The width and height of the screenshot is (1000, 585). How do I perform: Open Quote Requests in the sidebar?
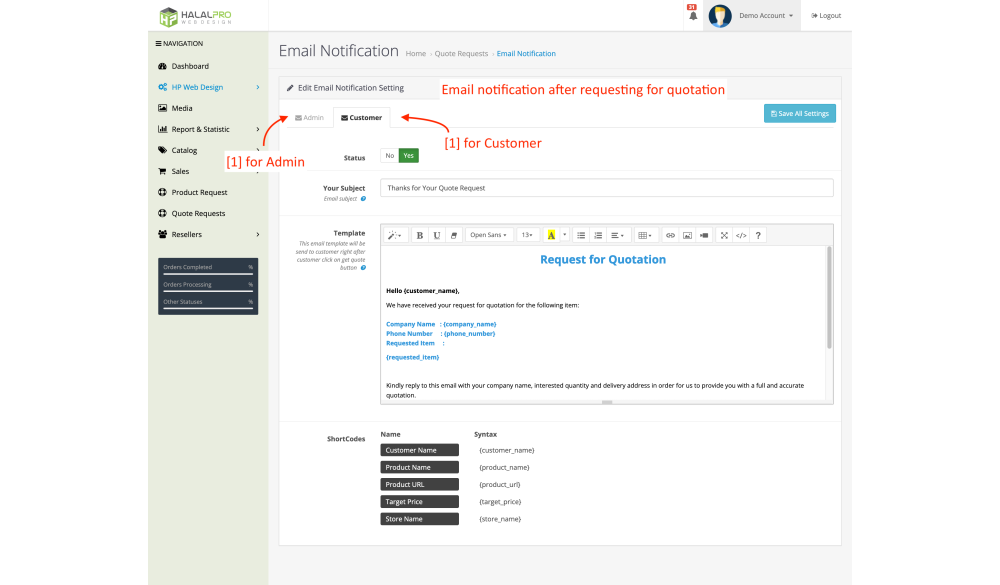coord(198,213)
